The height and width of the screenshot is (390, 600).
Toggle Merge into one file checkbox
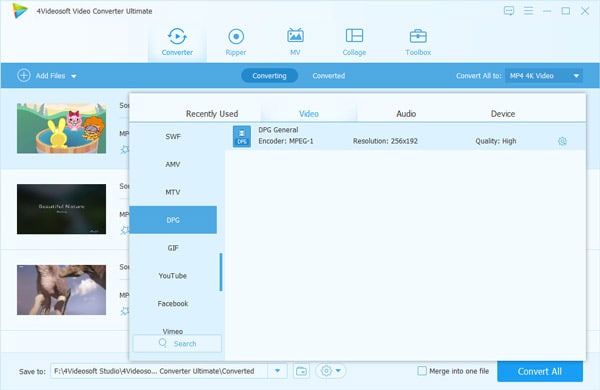pyautogui.click(x=422, y=371)
